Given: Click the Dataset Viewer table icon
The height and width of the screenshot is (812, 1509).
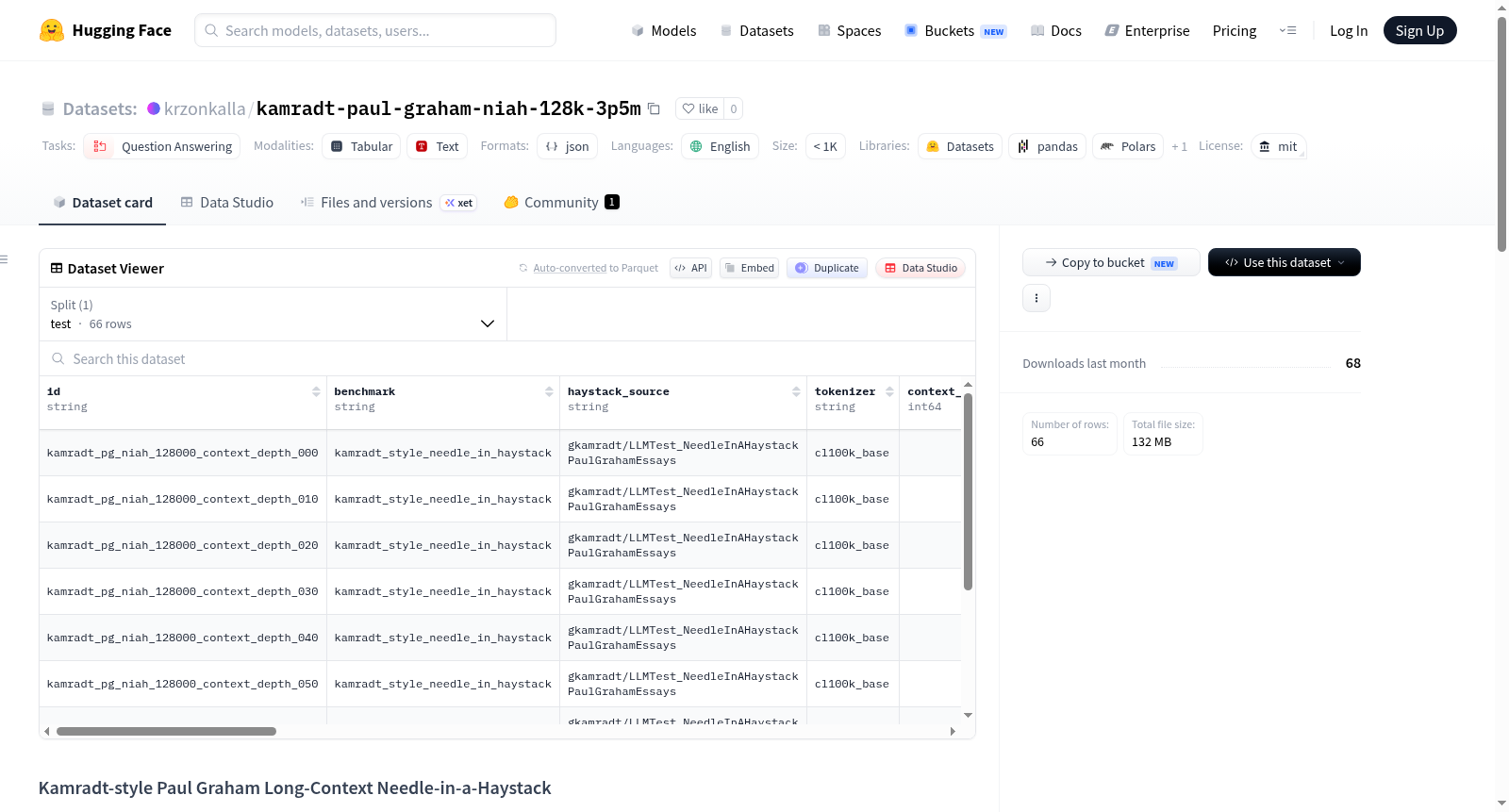Looking at the screenshot, I should click(57, 269).
